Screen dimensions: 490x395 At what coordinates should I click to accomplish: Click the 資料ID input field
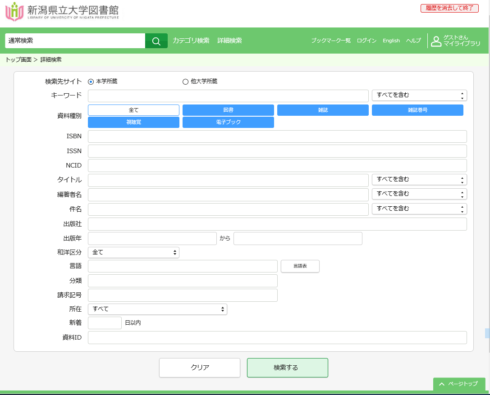277,337
